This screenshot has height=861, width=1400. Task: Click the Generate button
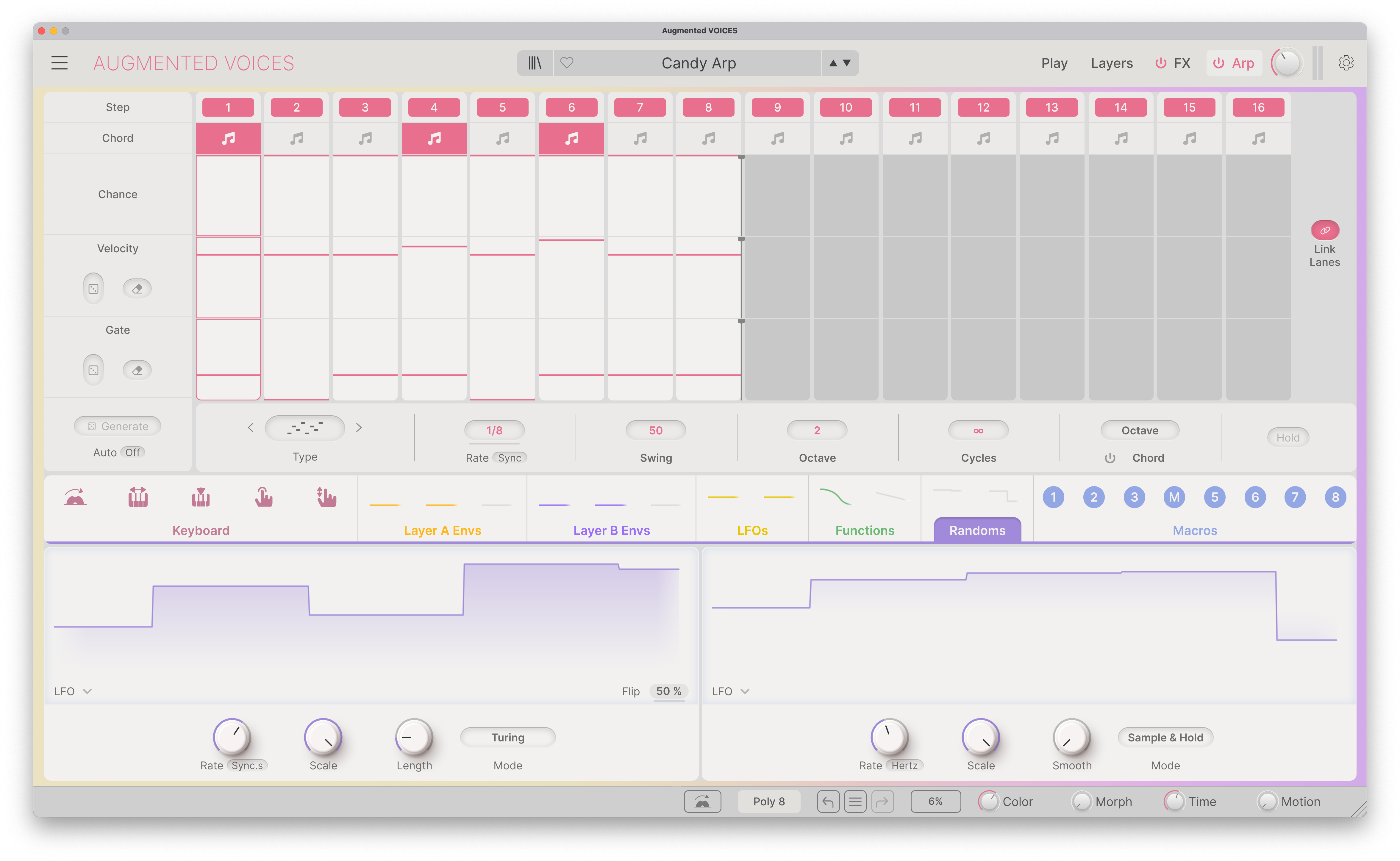(118, 426)
